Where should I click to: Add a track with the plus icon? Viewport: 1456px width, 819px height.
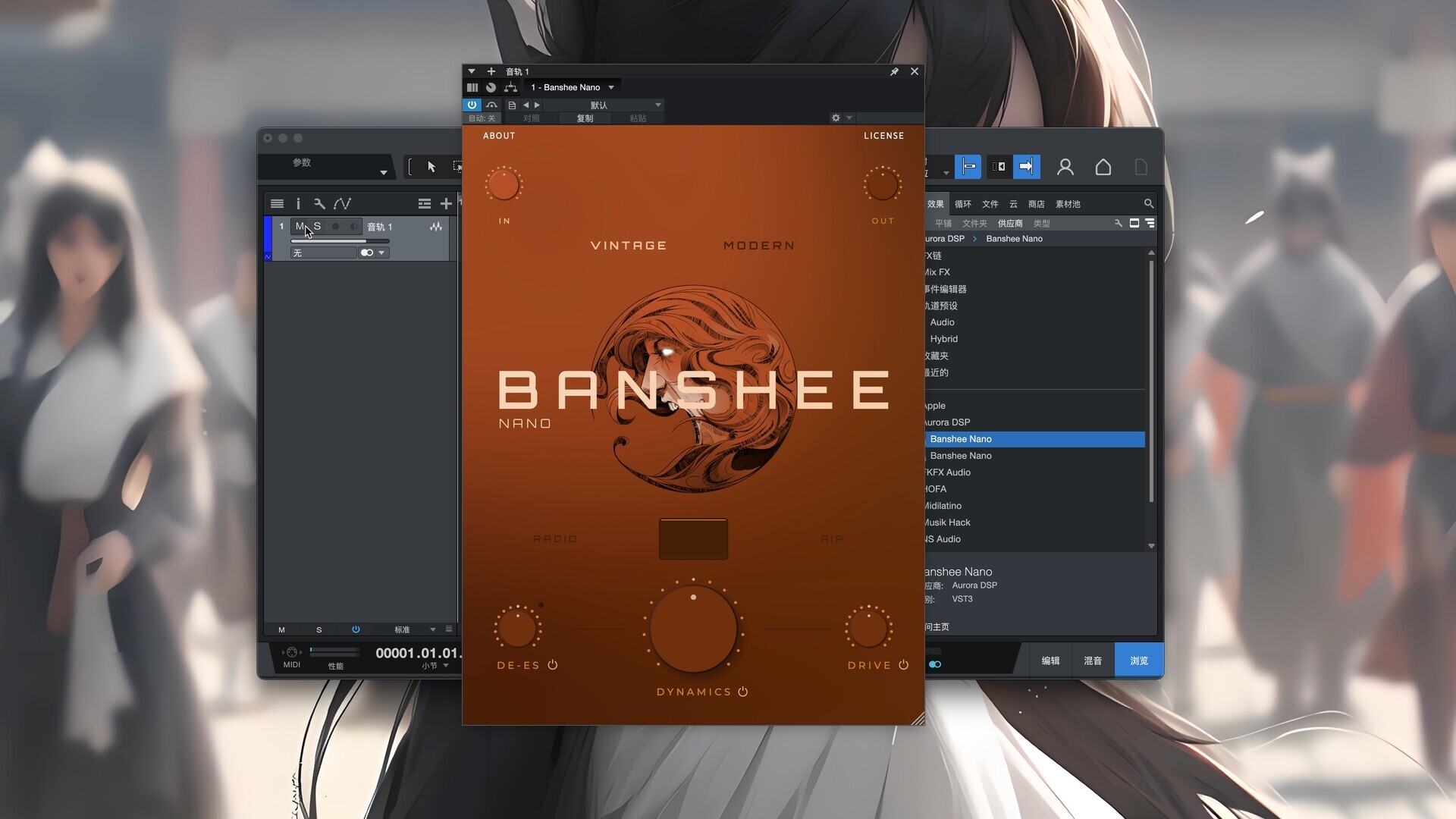point(446,204)
